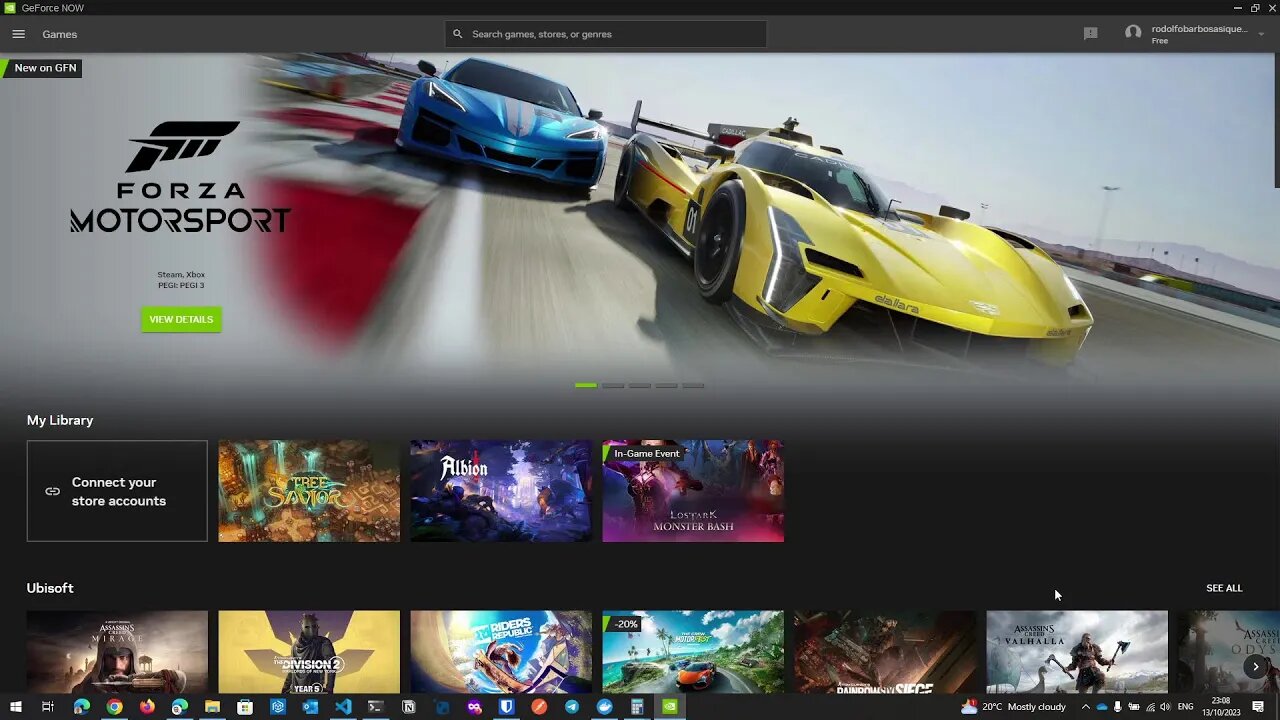This screenshot has width=1280, height=720.
Task: Open the clock and date flyout
Action: [x=1220, y=706]
